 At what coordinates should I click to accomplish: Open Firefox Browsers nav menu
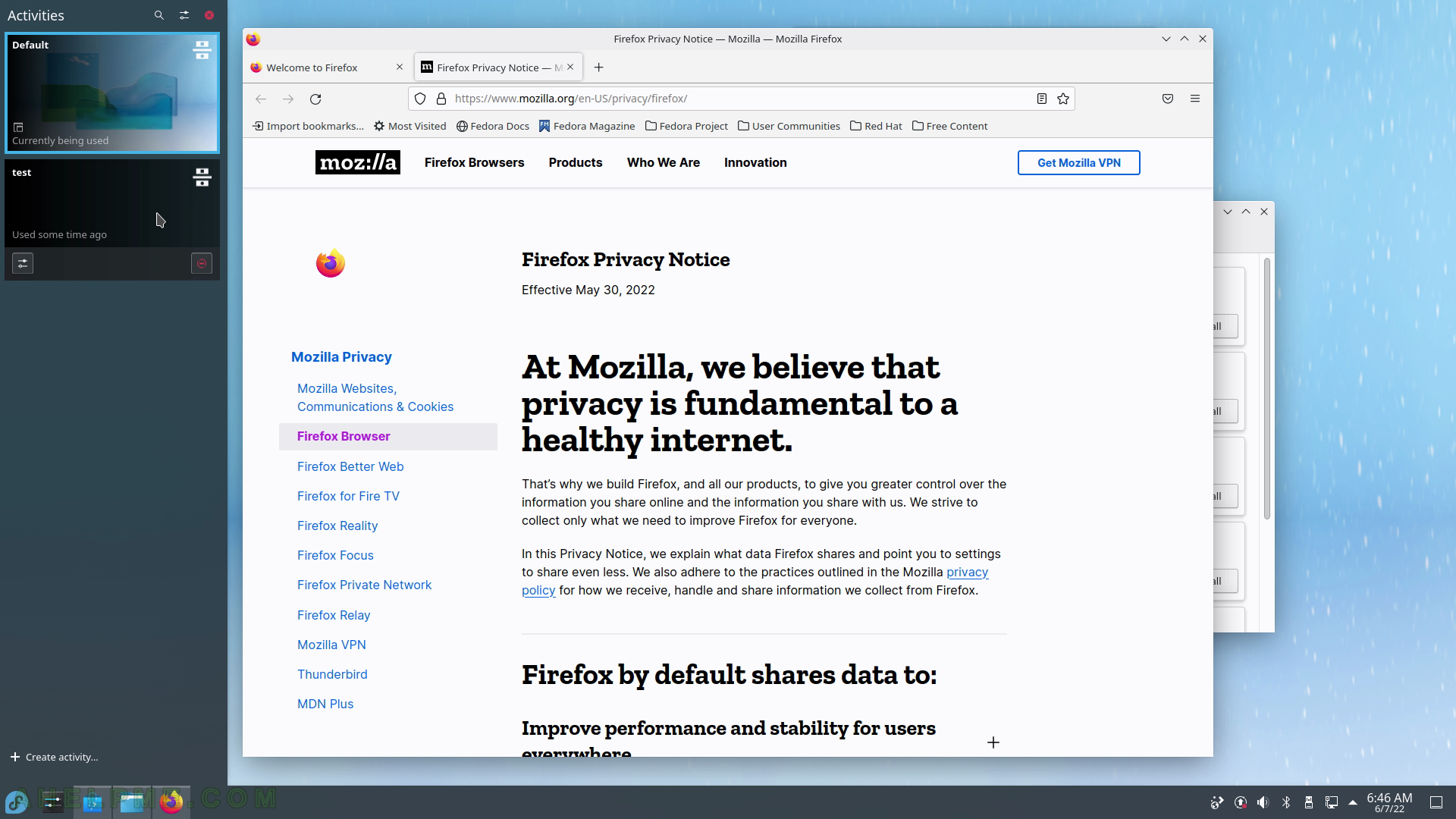pyautogui.click(x=475, y=162)
